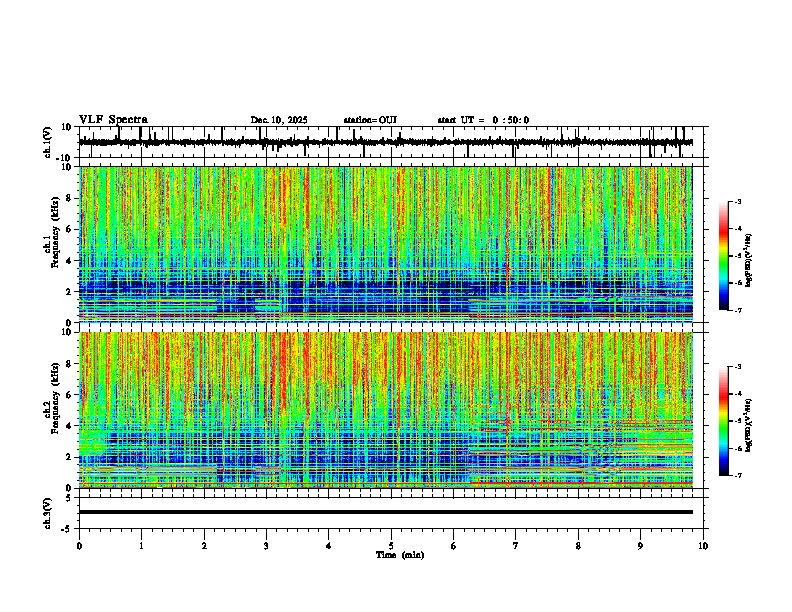Image resolution: width=792 pixels, height=612 pixels.
Task: Click the "6" kHz tick of ch.2 spectrogram
Action: [70, 394]
